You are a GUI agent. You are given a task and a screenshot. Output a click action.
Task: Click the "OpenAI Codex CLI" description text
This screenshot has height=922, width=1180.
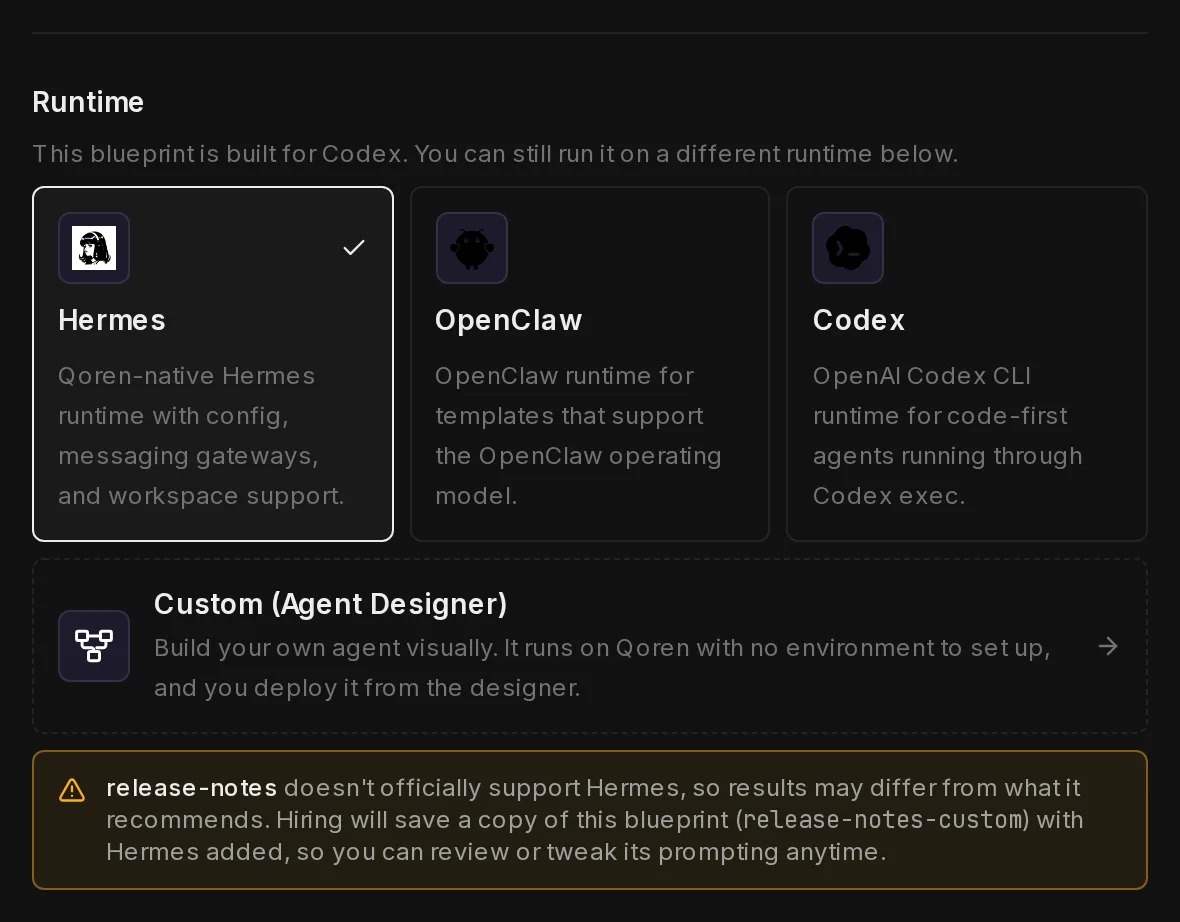[x=948, y=436]
